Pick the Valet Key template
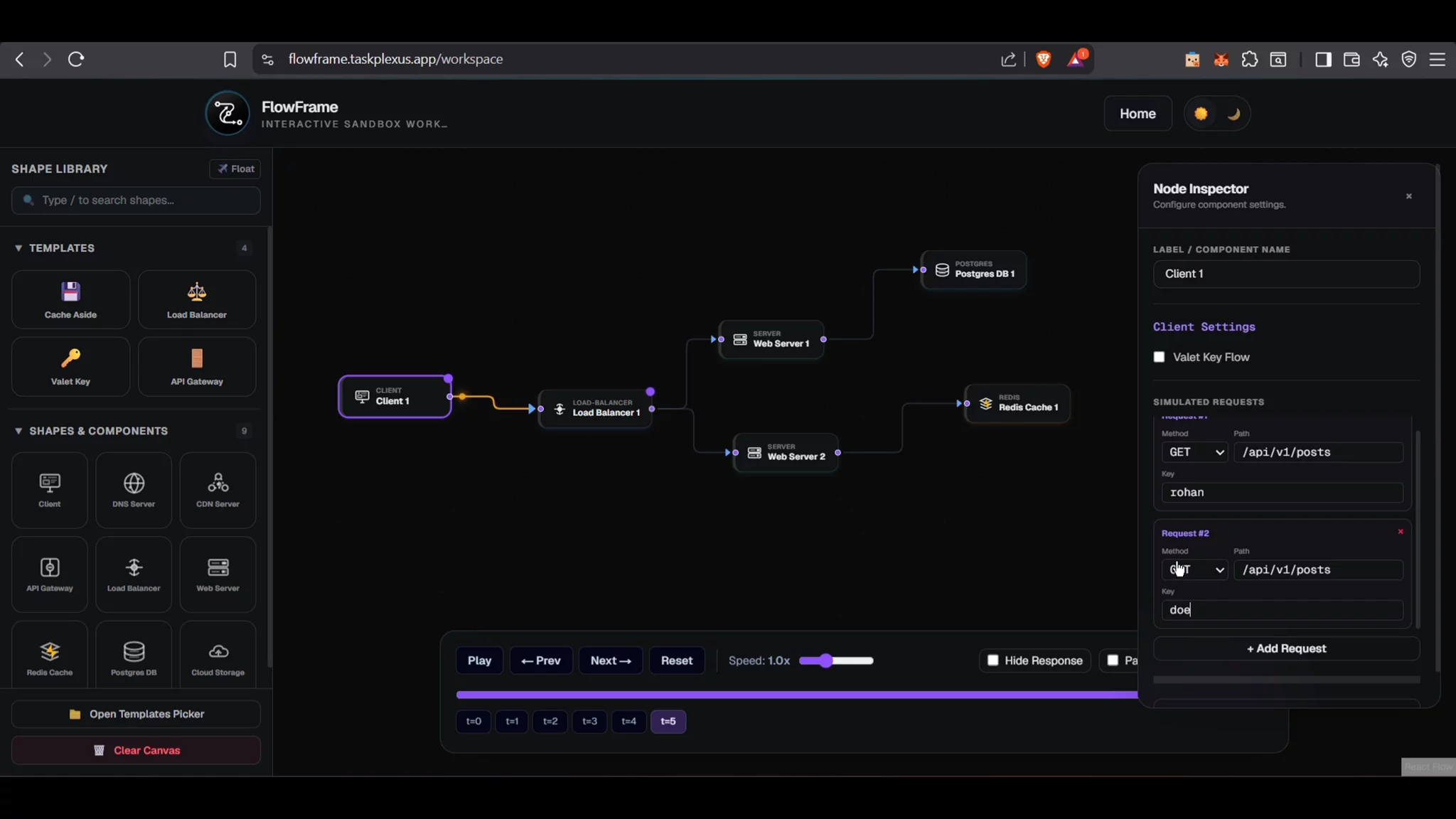The image size is (1456, 819). pos(70,366)
